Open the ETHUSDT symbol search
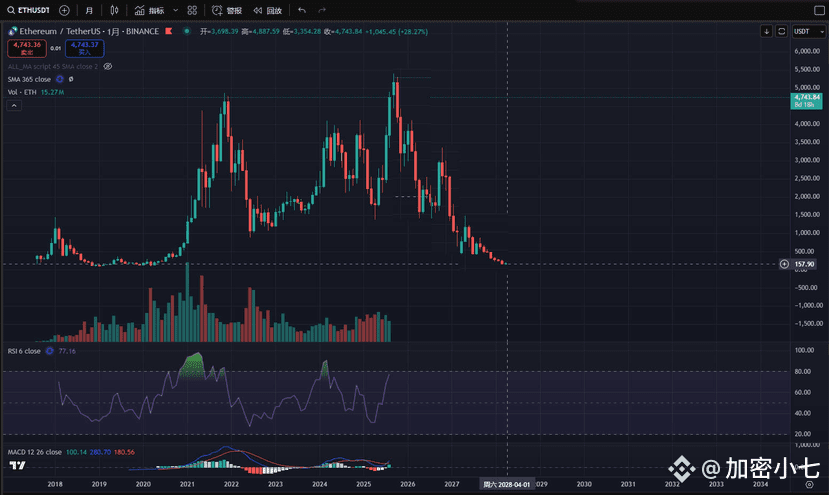829x495 pixels. point(29,10)
